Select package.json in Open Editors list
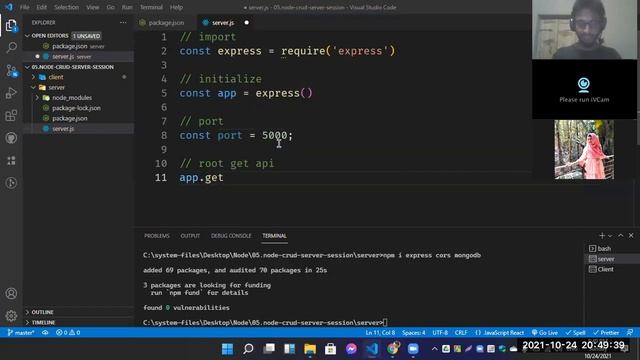This screenshot has height=360, width=640. coord(70,46)
